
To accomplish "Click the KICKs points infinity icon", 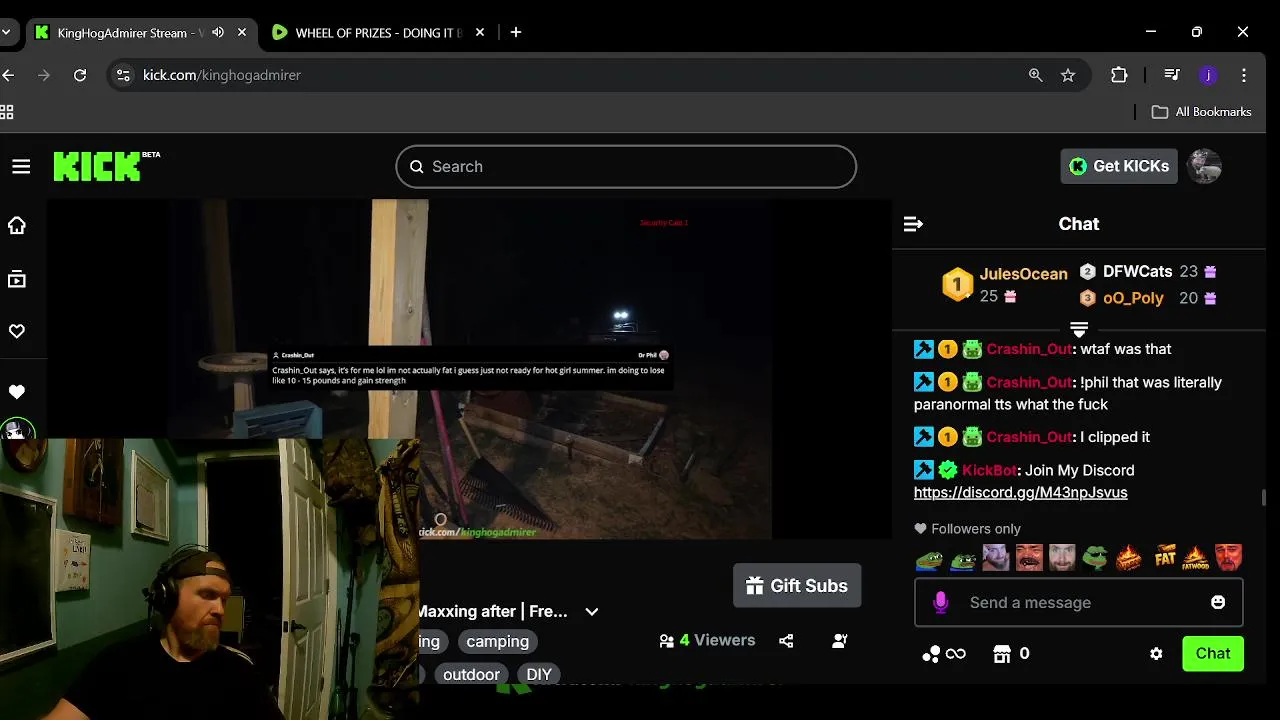I will click(x=944, y=654).
